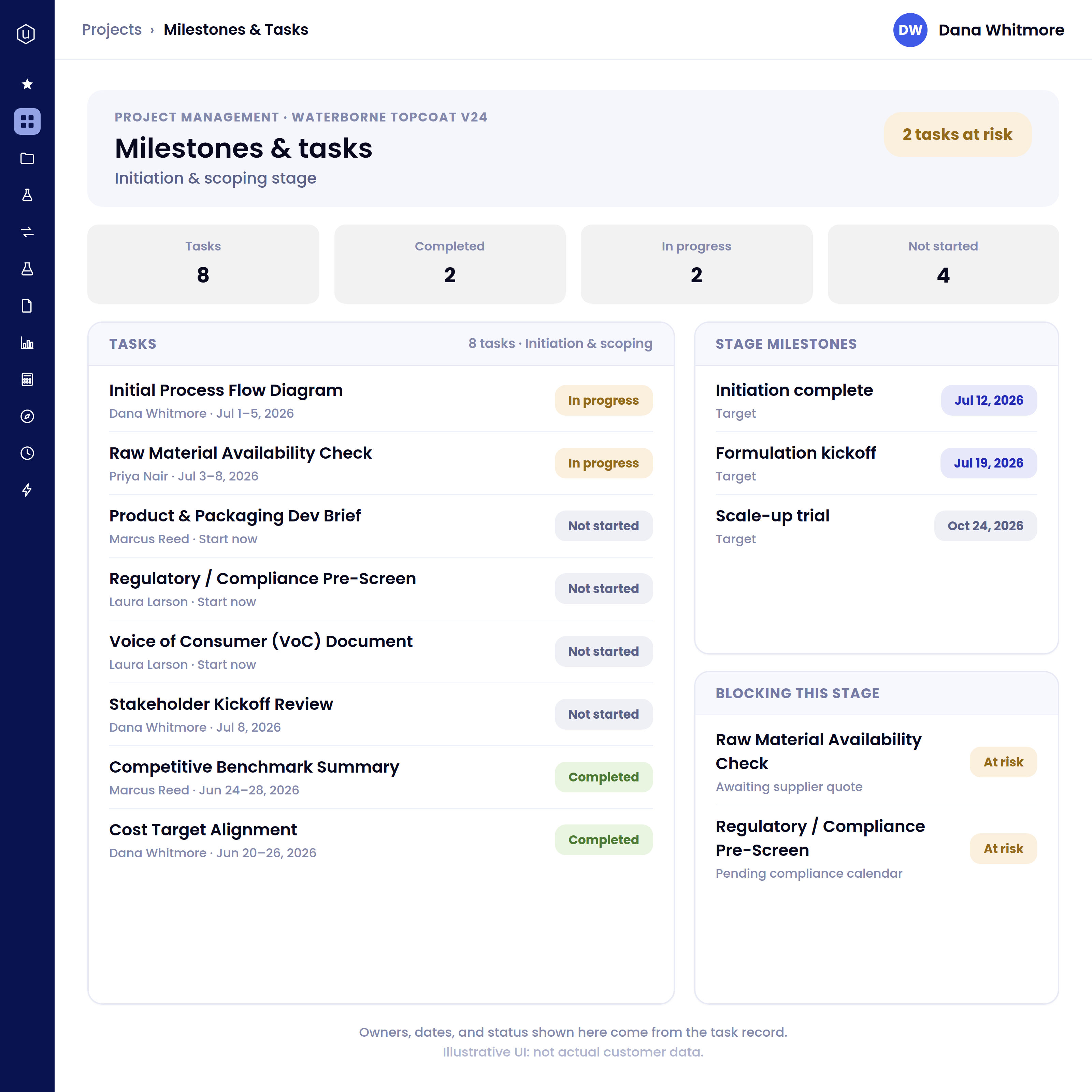This screenshot has height=1092, width=1092.
Task: Open the clock history icon
Action: coord(27,453)
